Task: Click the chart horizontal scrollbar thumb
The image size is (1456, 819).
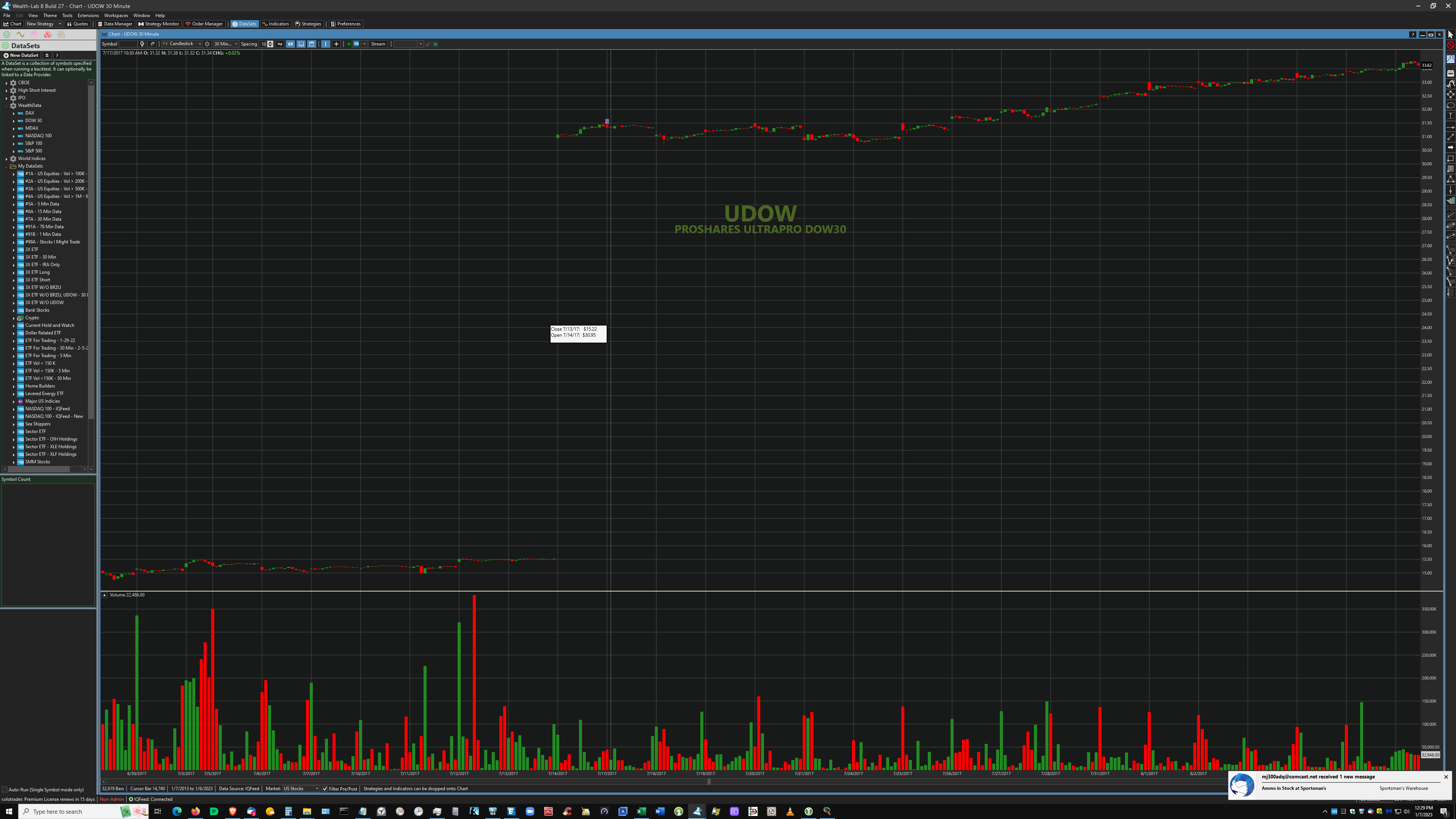Action: (x=709, y=782)
